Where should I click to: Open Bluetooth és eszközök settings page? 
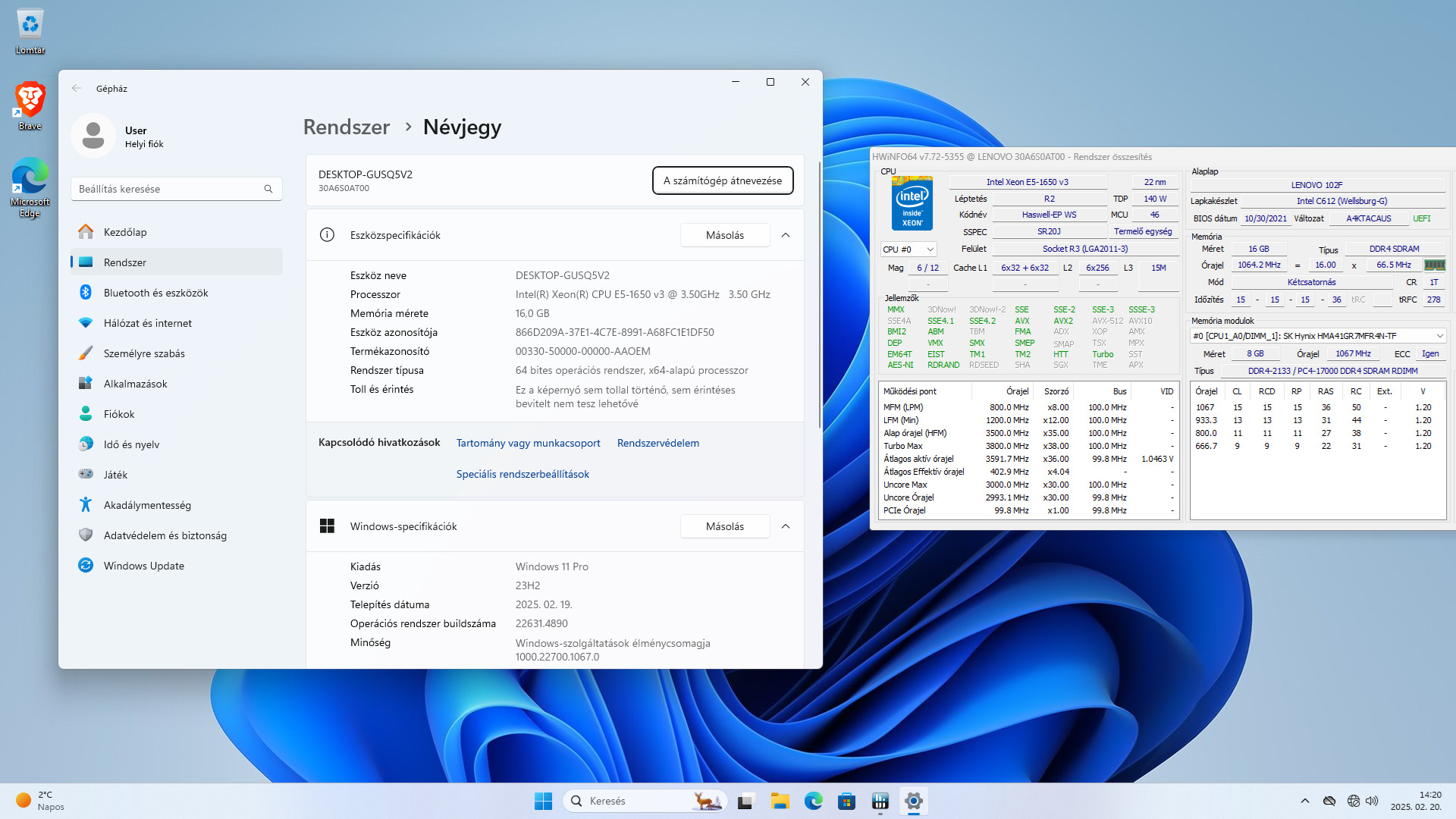(x=155, y=293)
